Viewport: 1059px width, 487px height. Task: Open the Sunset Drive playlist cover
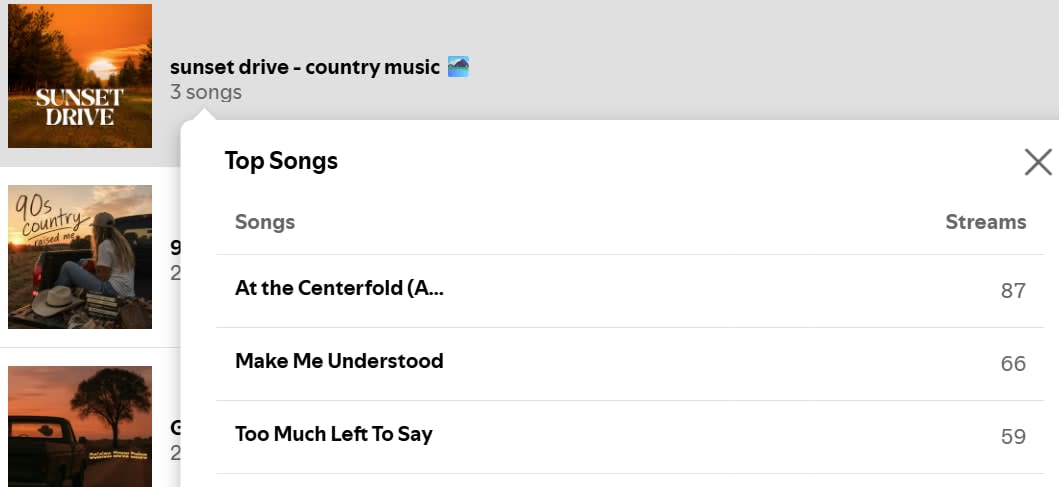(80, 76)
